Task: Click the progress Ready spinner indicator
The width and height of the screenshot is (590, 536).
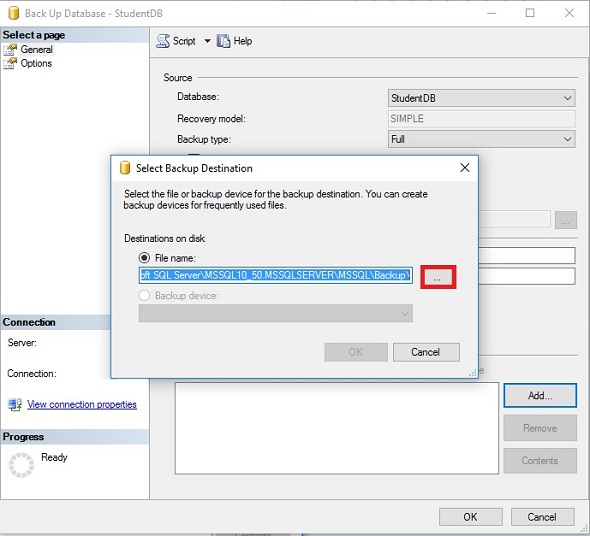Action: point(21,465)
